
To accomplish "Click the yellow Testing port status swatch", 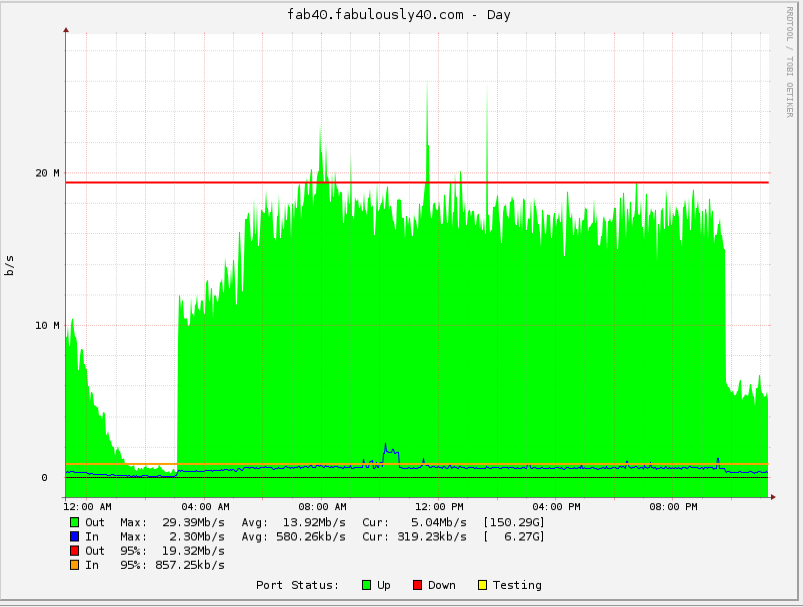I will point(482,585).
